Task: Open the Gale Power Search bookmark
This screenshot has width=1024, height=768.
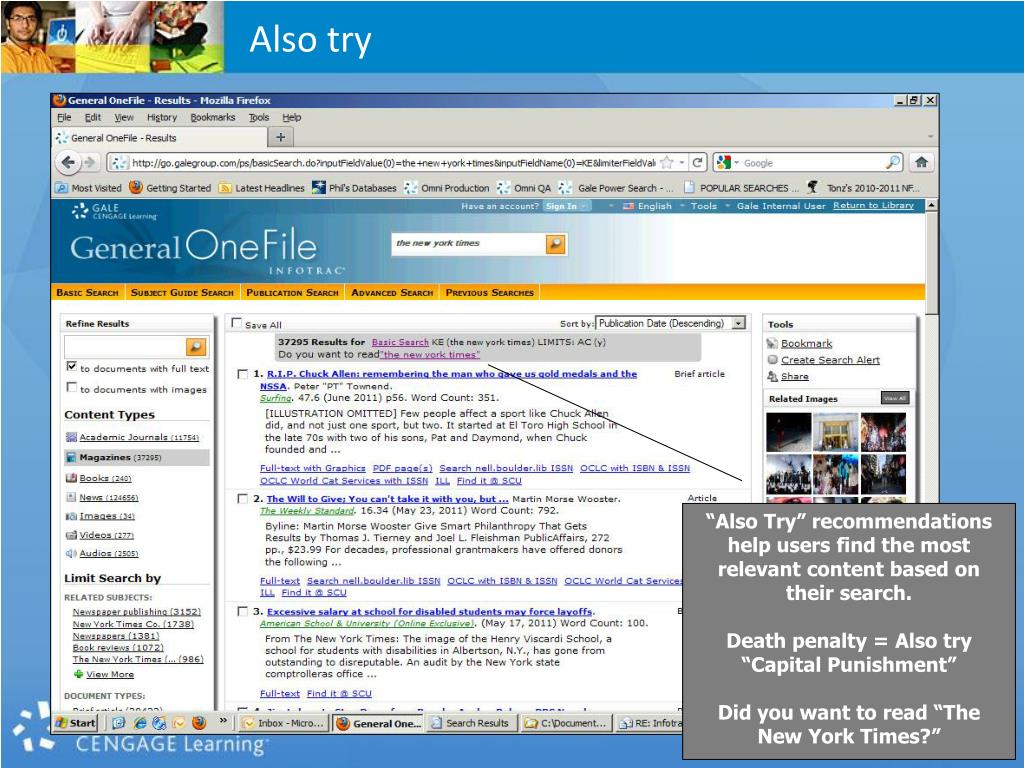Action: coord(616,188)
